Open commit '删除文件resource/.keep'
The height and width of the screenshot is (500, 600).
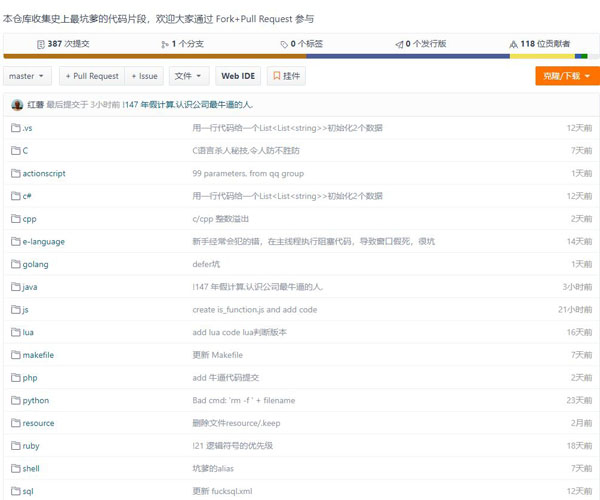(x=236, y=423)
